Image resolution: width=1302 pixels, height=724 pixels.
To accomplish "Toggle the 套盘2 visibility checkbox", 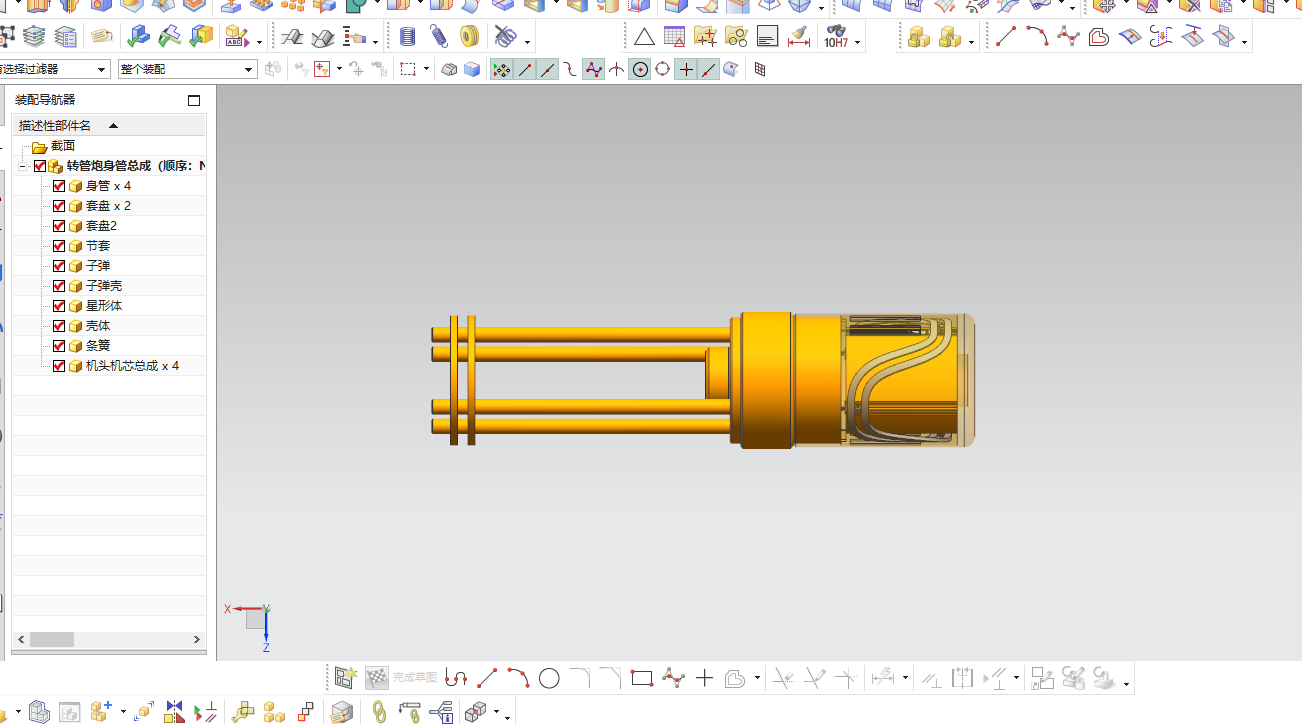I will click(59, 226).
